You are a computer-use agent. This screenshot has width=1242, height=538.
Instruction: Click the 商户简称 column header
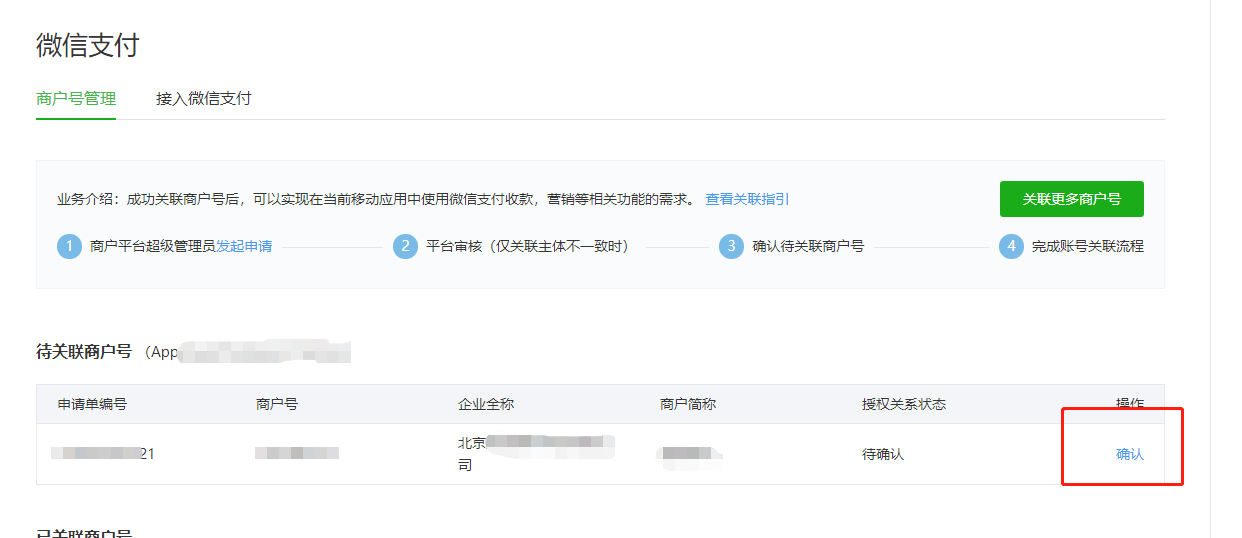pyautogui.click(x=688, y=404)
